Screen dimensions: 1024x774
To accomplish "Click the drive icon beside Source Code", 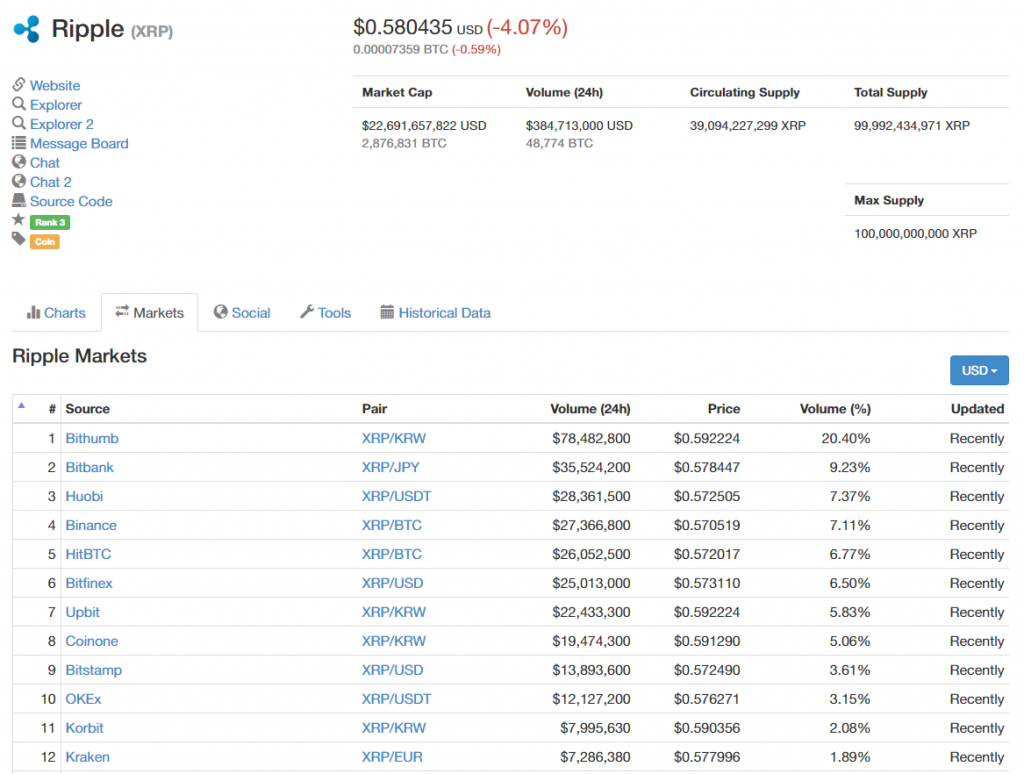I will point(19,200).
